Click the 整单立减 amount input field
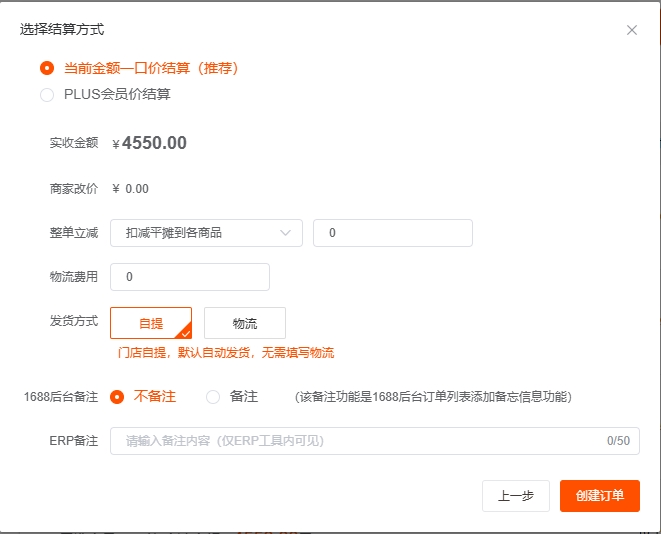This screenshot has height=534, width=661. [392, 233]
